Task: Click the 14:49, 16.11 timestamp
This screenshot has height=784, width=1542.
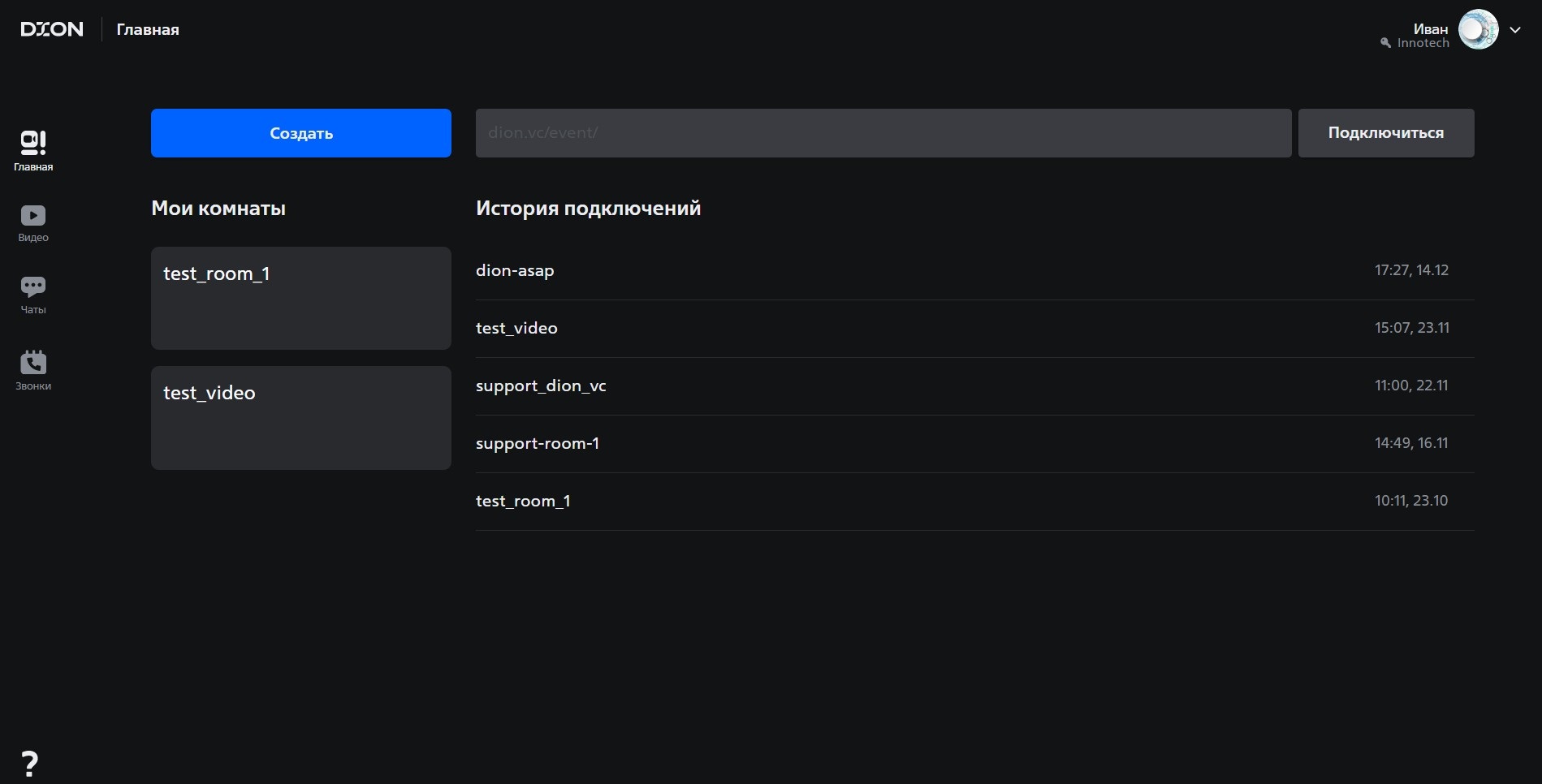Action: tap(1411, 443)
